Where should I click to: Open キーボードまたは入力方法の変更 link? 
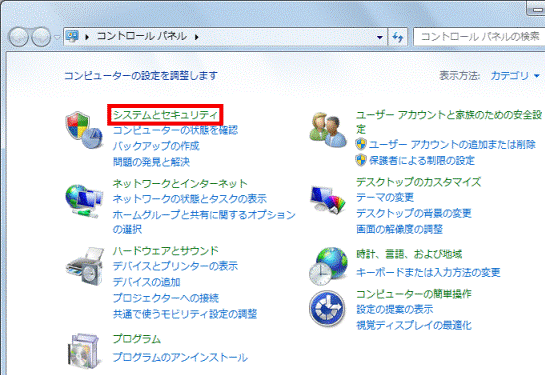[428, 272]
